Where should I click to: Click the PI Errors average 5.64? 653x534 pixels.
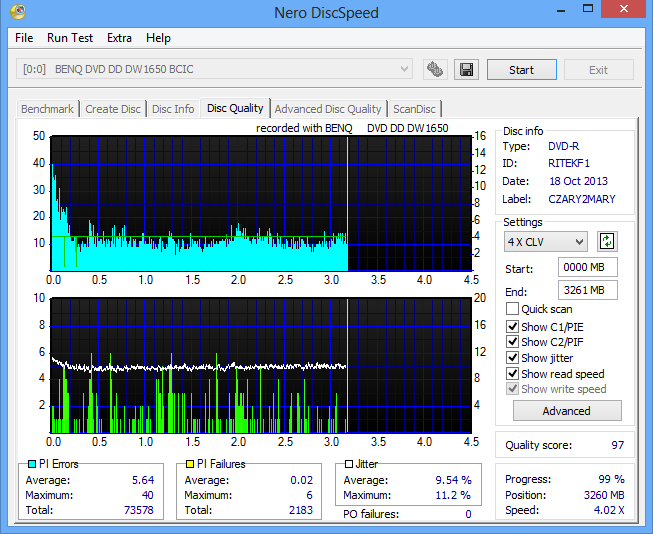(143, 480)
